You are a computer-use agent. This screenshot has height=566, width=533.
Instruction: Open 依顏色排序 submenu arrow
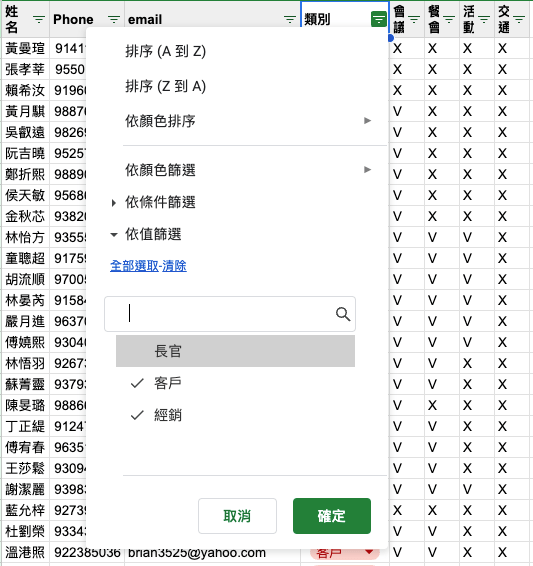pos(367,121)
